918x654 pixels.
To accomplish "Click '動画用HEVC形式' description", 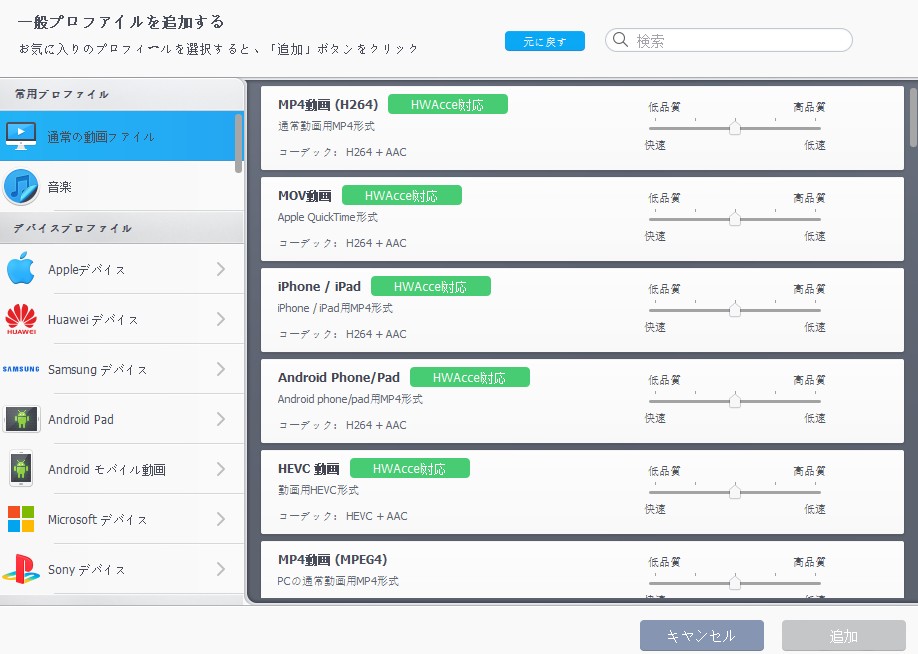I will pos(318,489).
